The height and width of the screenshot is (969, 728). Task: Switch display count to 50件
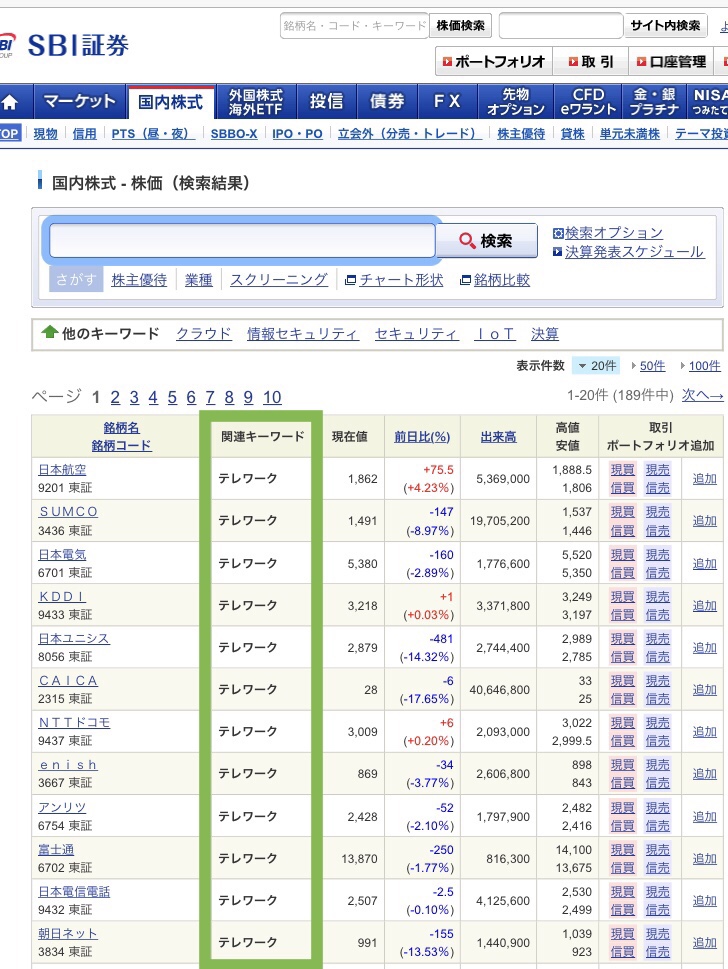click(653, 366)
